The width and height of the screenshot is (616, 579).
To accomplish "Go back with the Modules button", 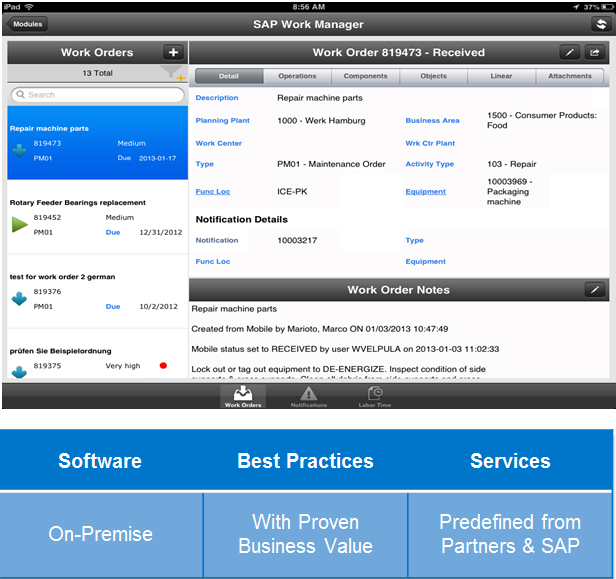I will [27, 24].
